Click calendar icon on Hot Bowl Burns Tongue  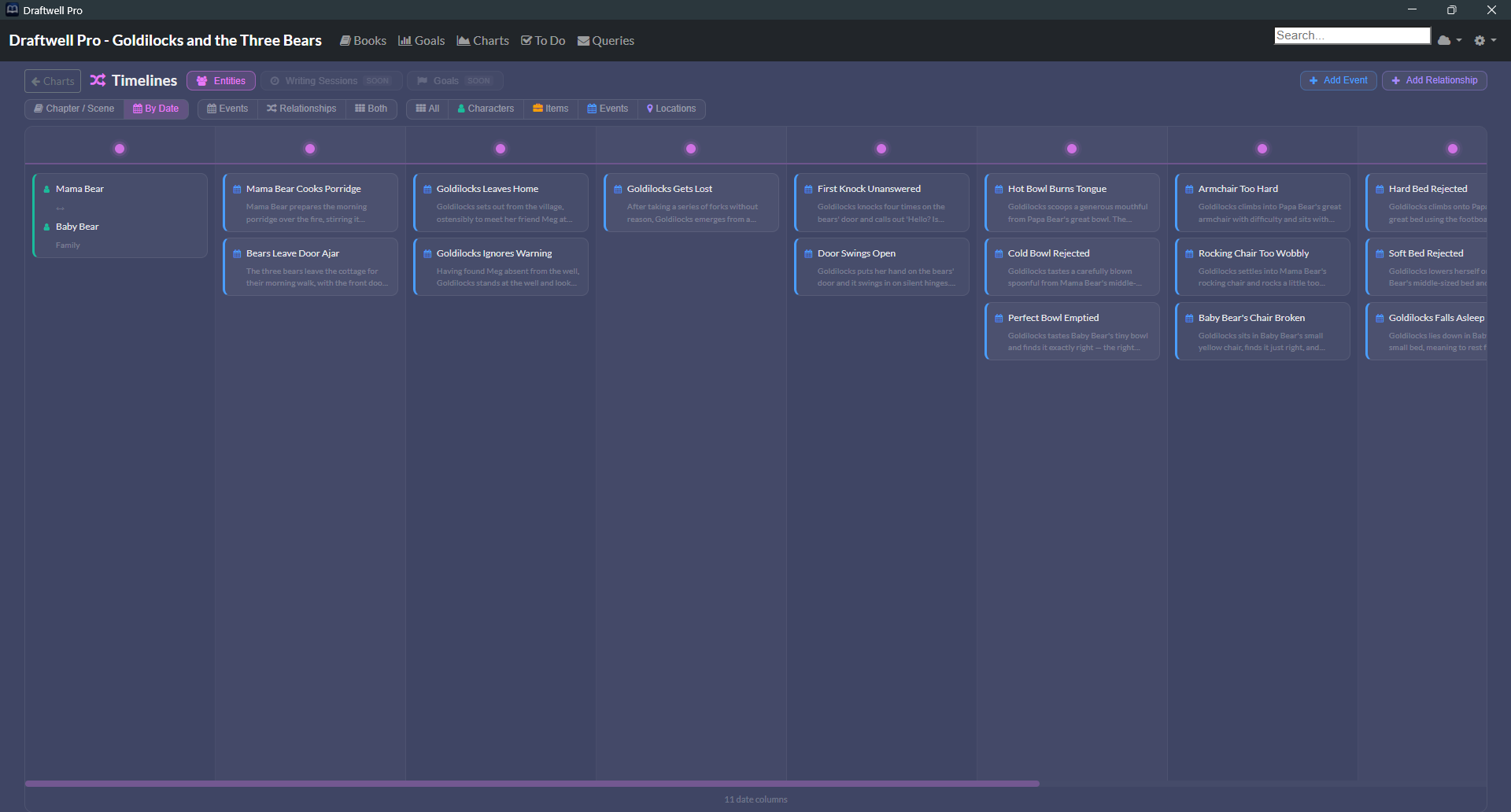[999, 189]
